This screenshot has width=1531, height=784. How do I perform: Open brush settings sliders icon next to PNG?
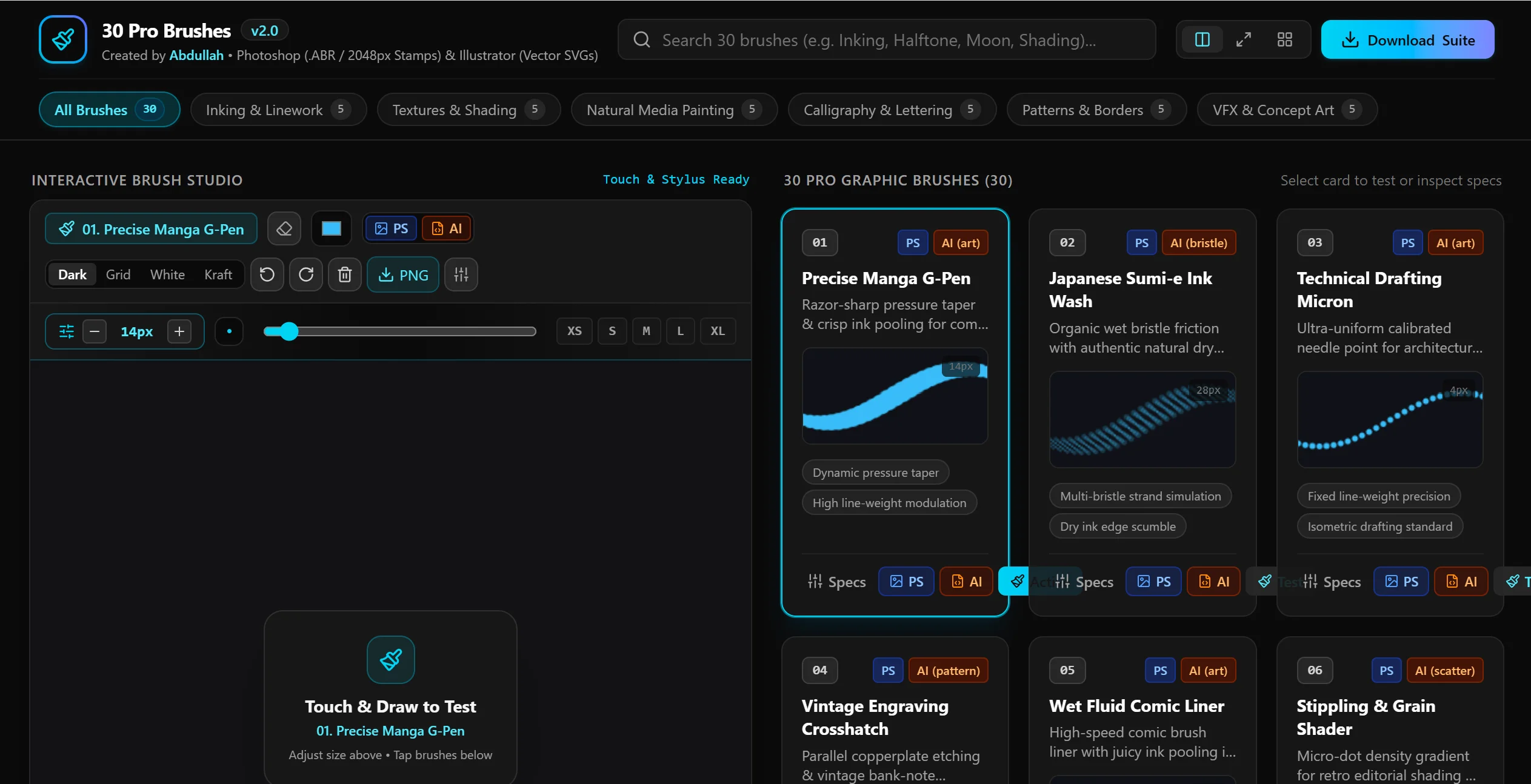tap(461, 274)
